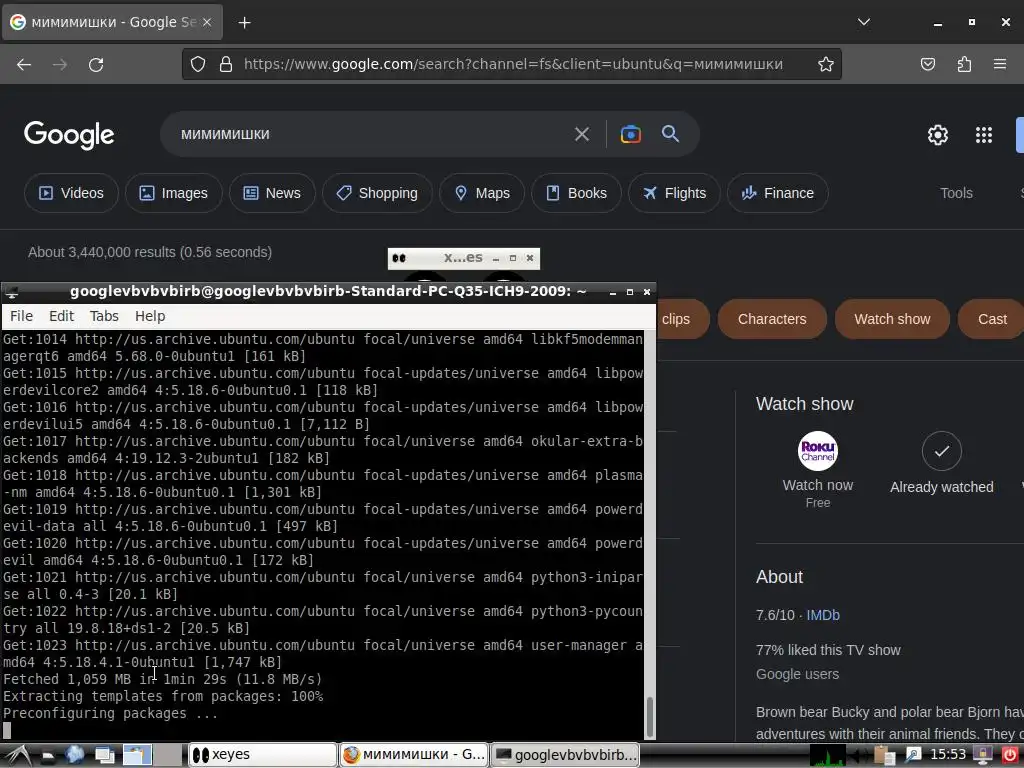Switch to Shopping search results
Viewport: 1024px width, 768px height.
377,193
